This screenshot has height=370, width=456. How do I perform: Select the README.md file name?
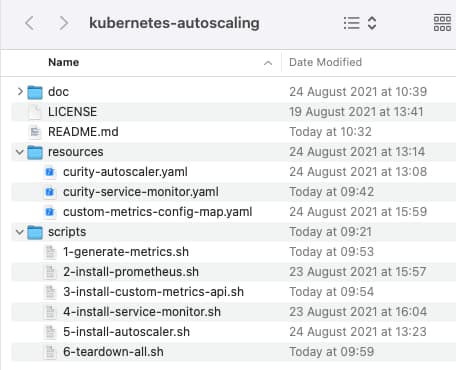coord(83,132)
